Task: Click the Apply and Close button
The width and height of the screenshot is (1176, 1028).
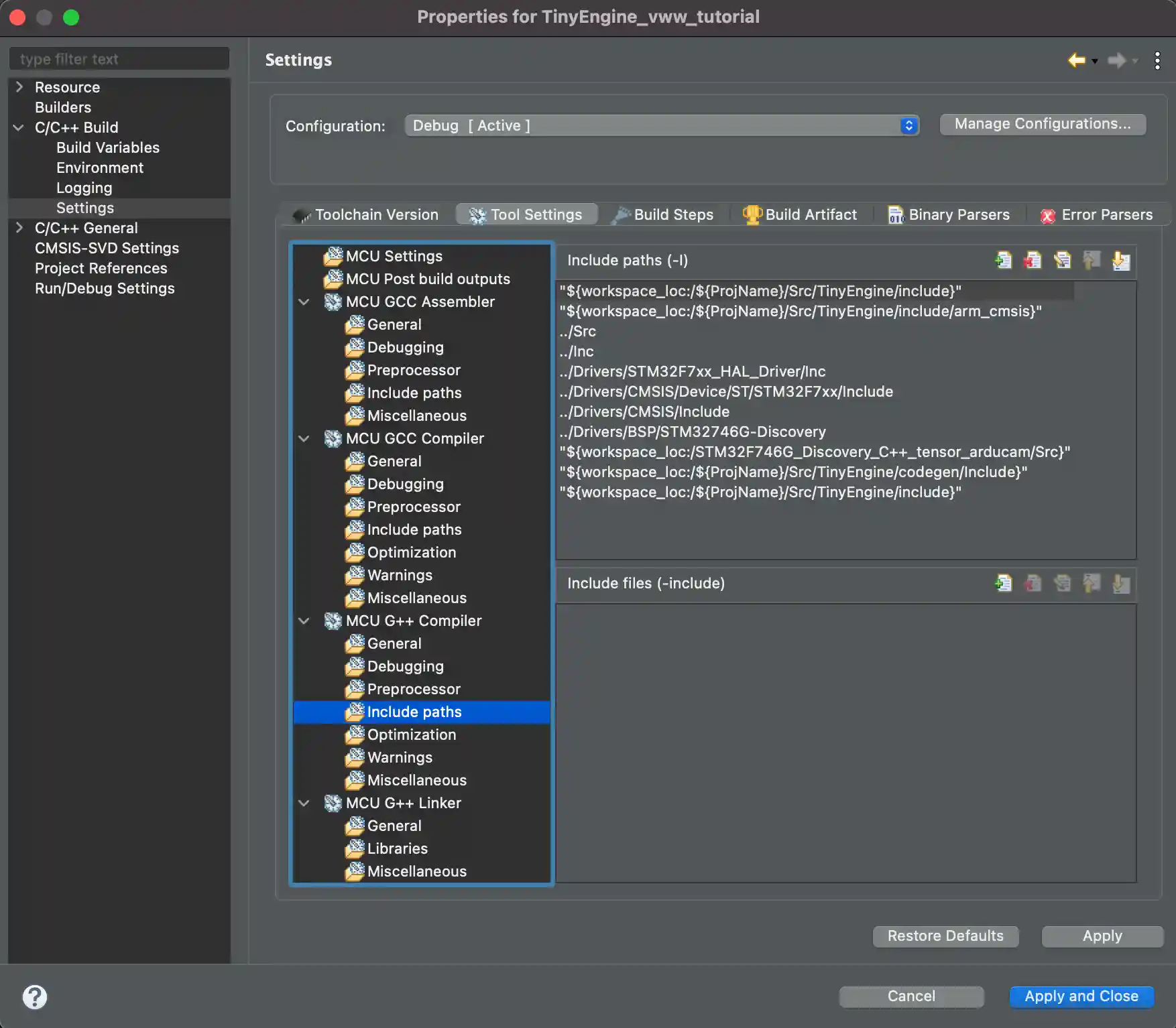Action: [x=1081, y=997]
